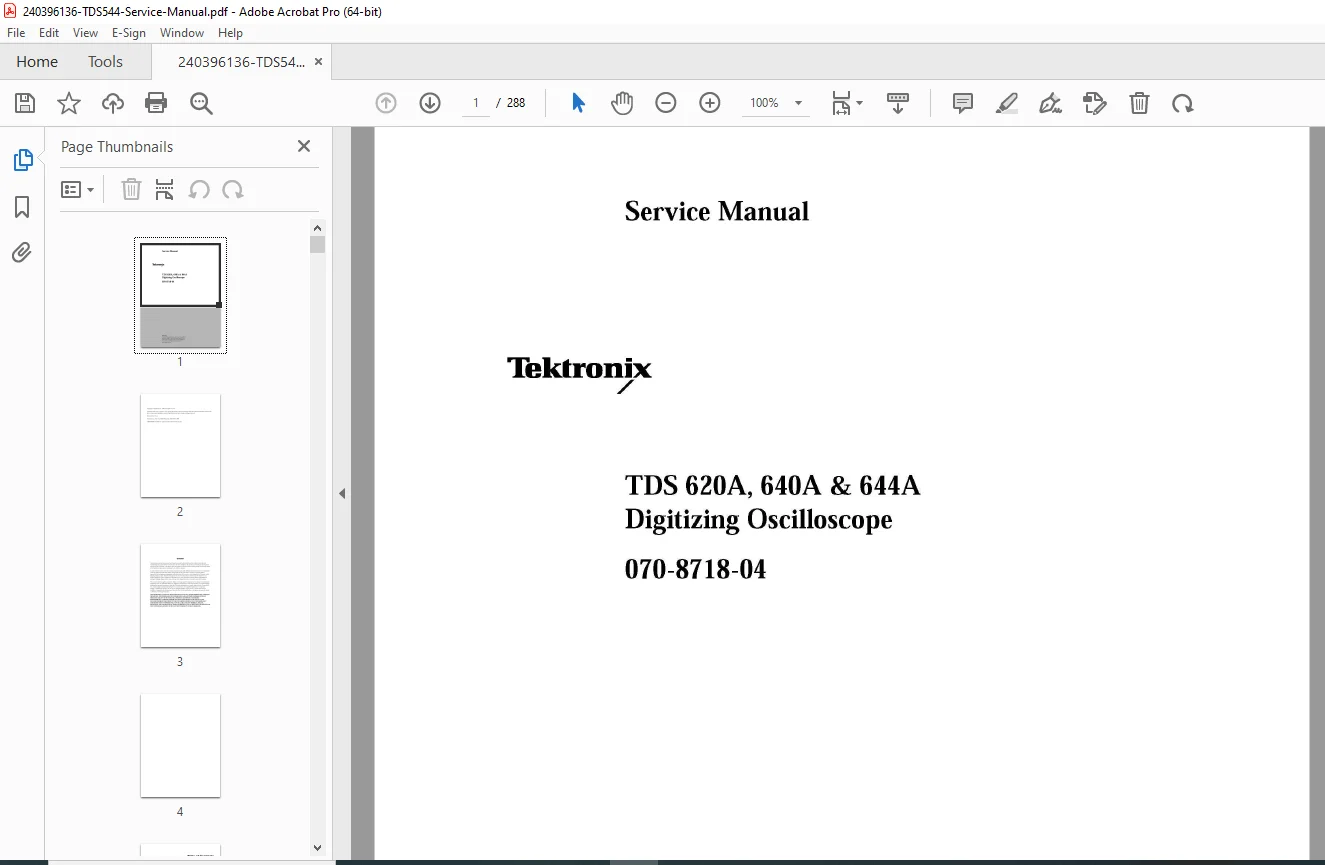
Task: Select page 2 thumbnail
Action: pyautogui.click(x=180, y=446)
